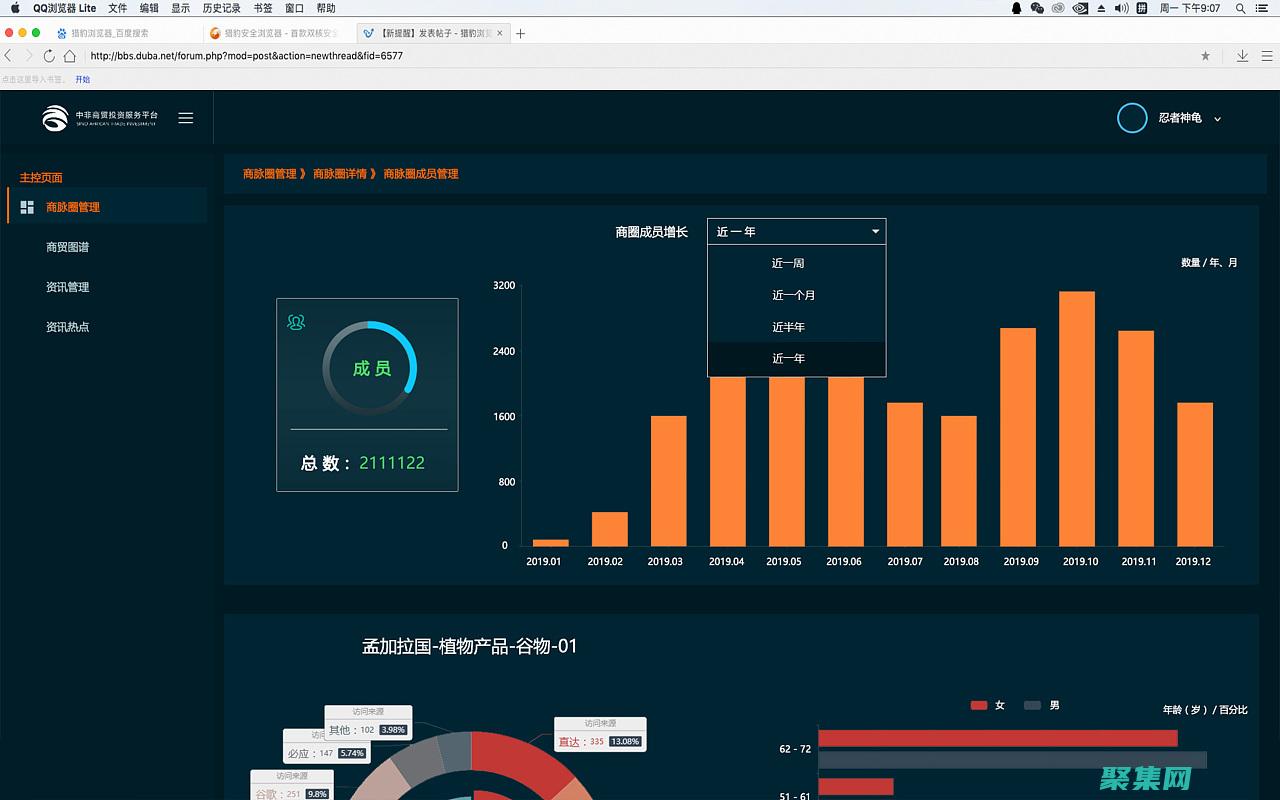Click the user avatar circle
The width and height of the screenshot is (1280, 800).
(1131, 118)
